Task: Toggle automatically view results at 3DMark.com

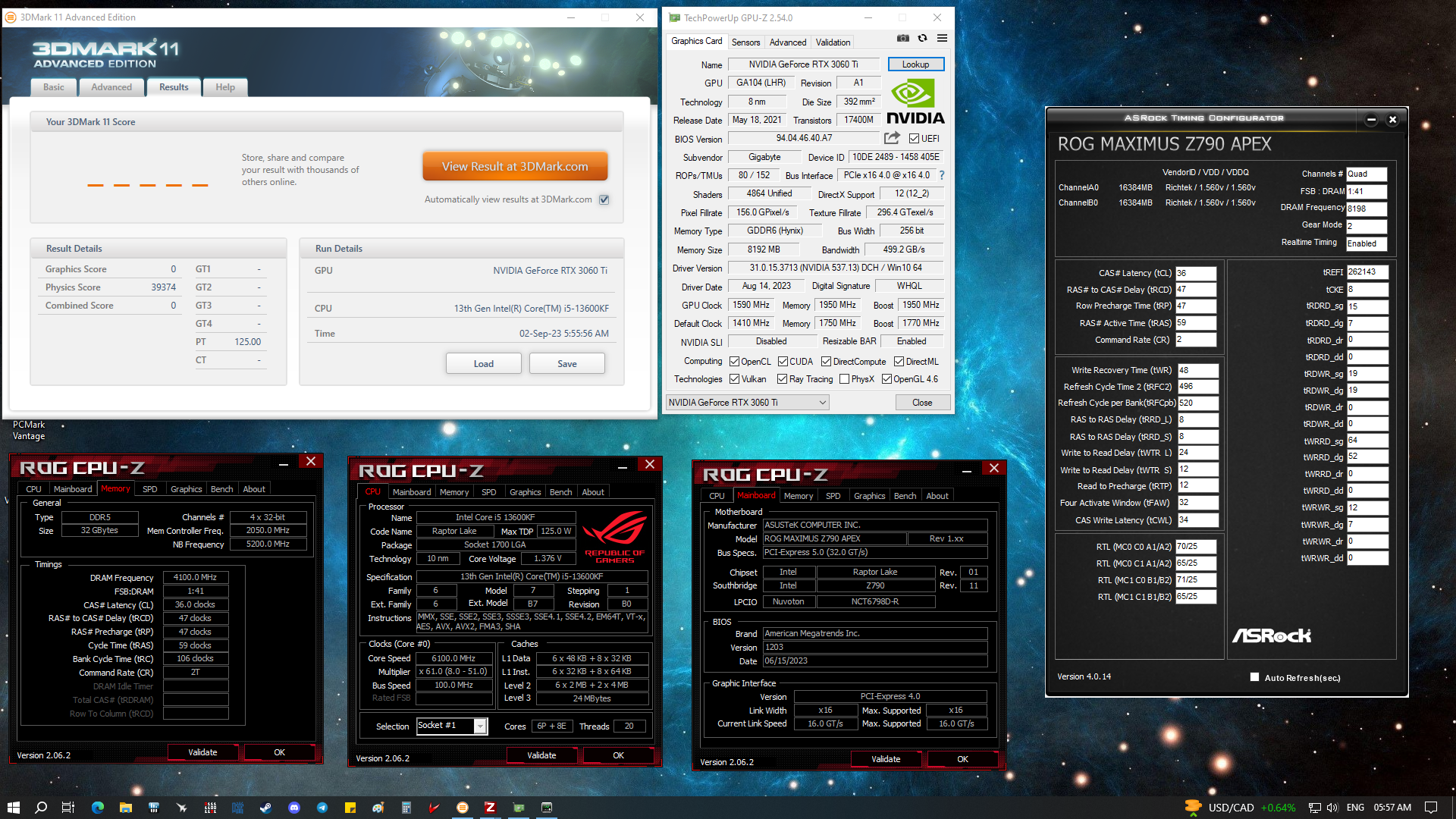Action: (604, 199)
